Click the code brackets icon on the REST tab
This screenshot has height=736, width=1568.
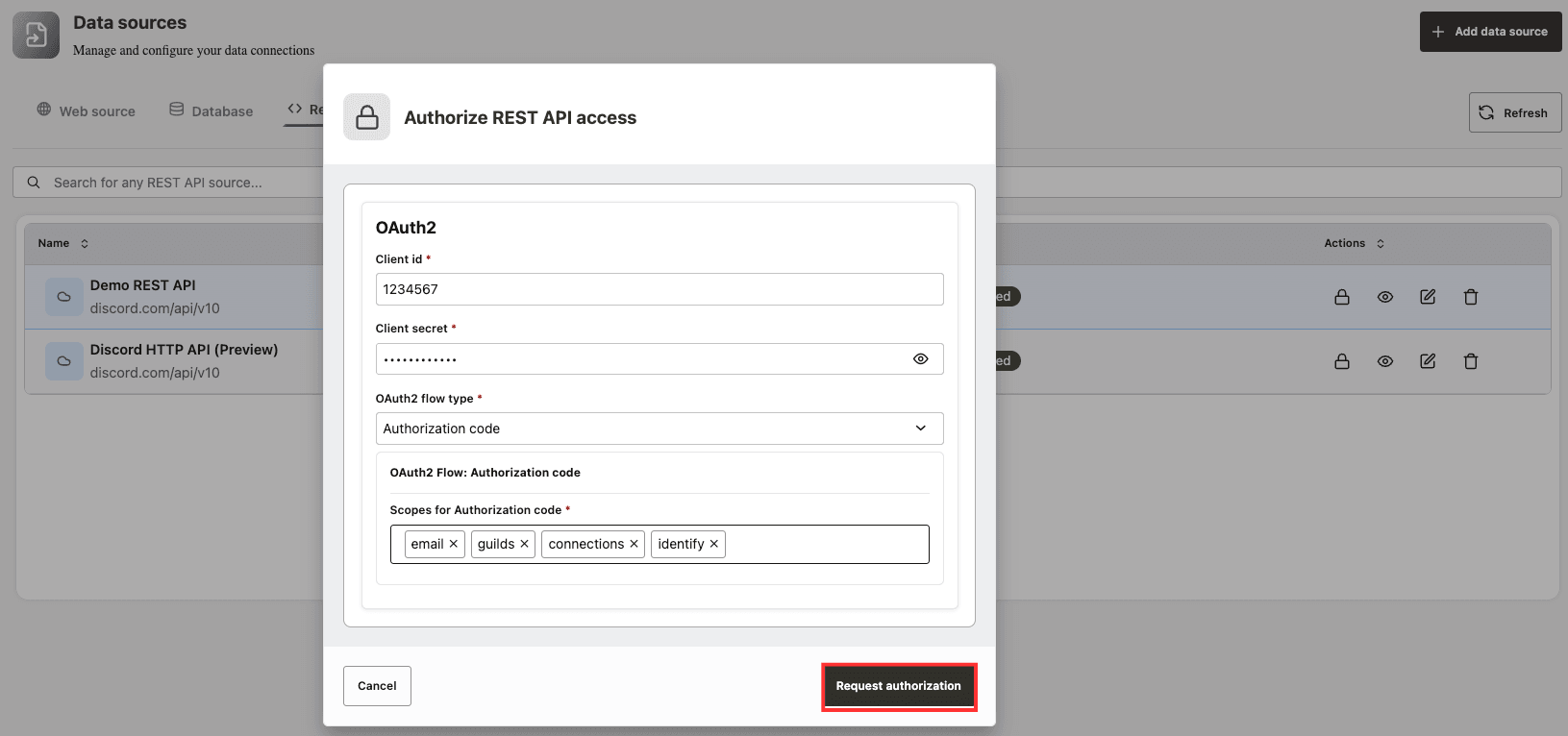coord(295,109)
